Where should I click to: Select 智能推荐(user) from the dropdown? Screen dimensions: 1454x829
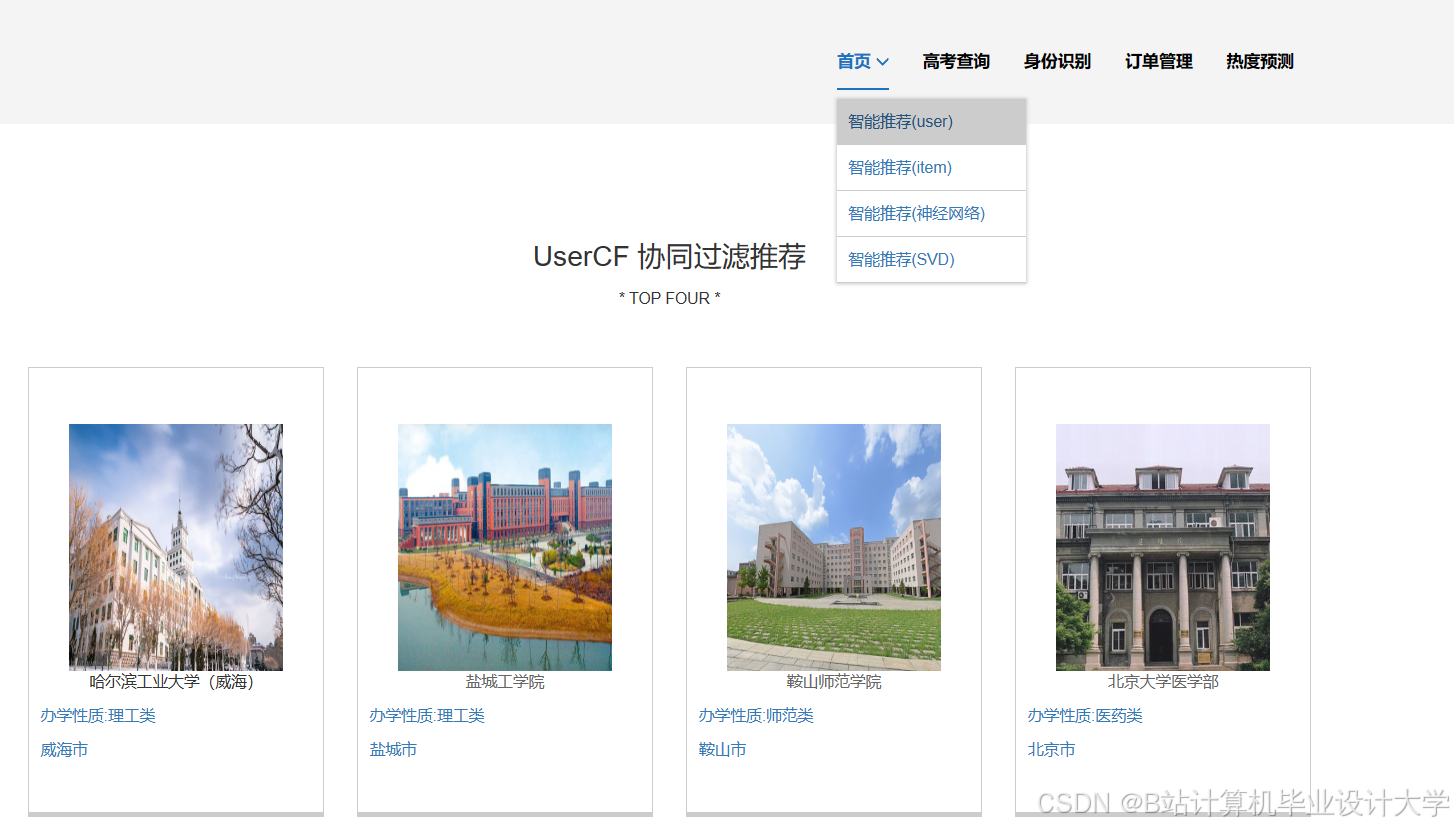point(898,121)
